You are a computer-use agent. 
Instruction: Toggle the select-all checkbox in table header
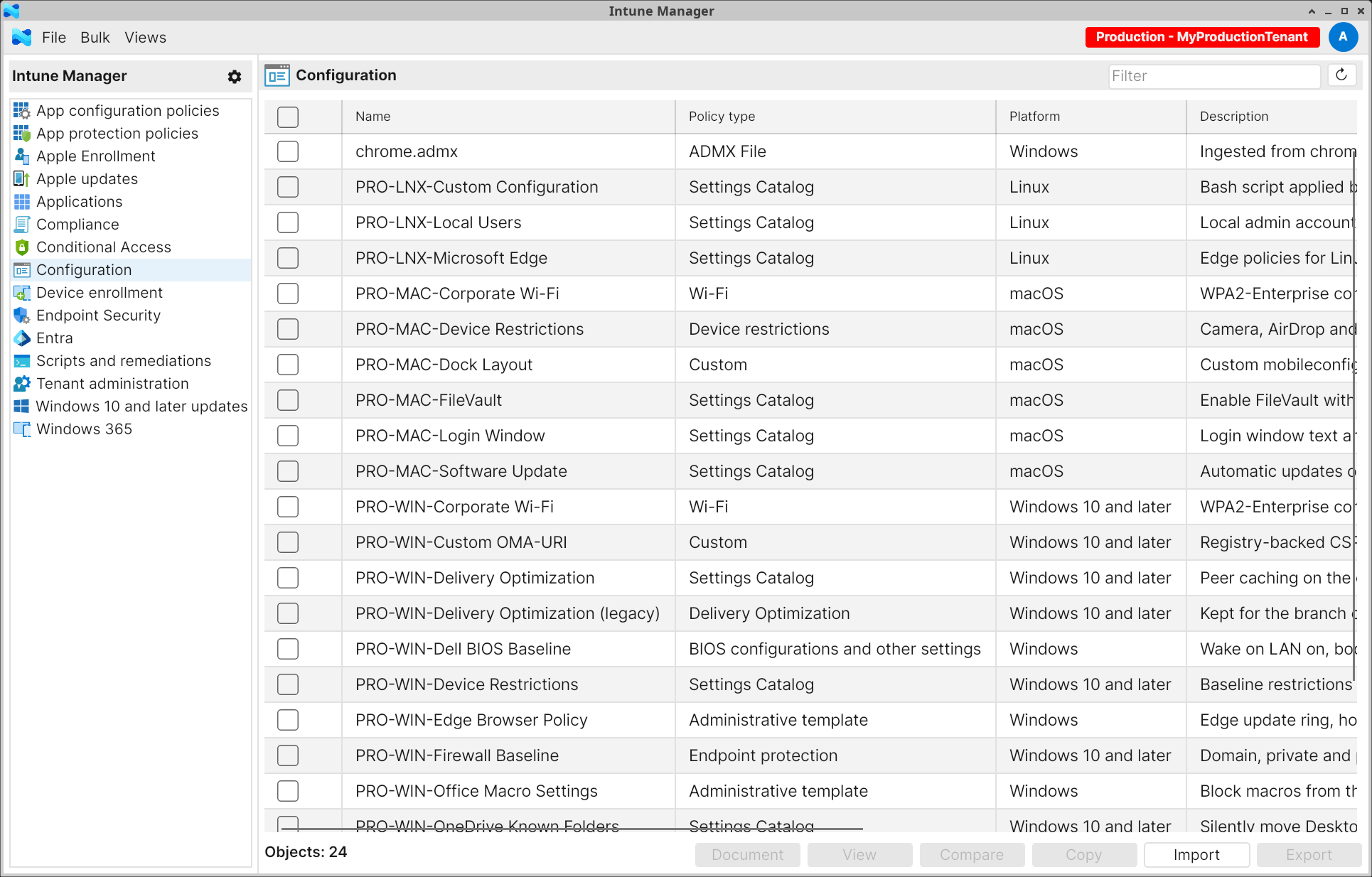pyautogui.click(x=288, y=117)
